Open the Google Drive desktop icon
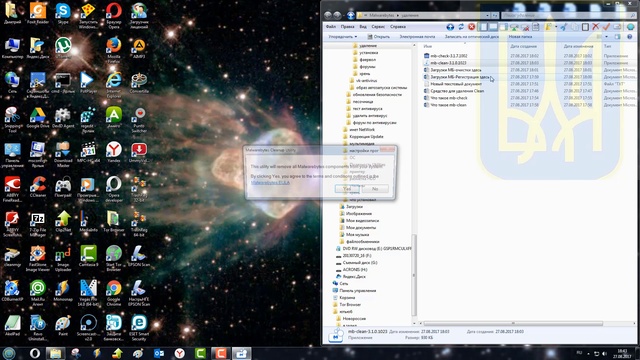Image resolution: width=640 pixels, height=360 pixels. point(38,118)
